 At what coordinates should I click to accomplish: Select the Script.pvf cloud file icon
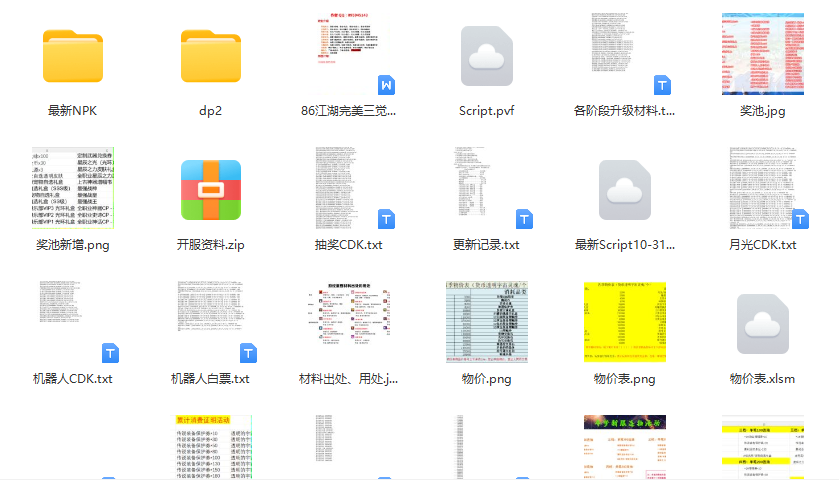487,56
